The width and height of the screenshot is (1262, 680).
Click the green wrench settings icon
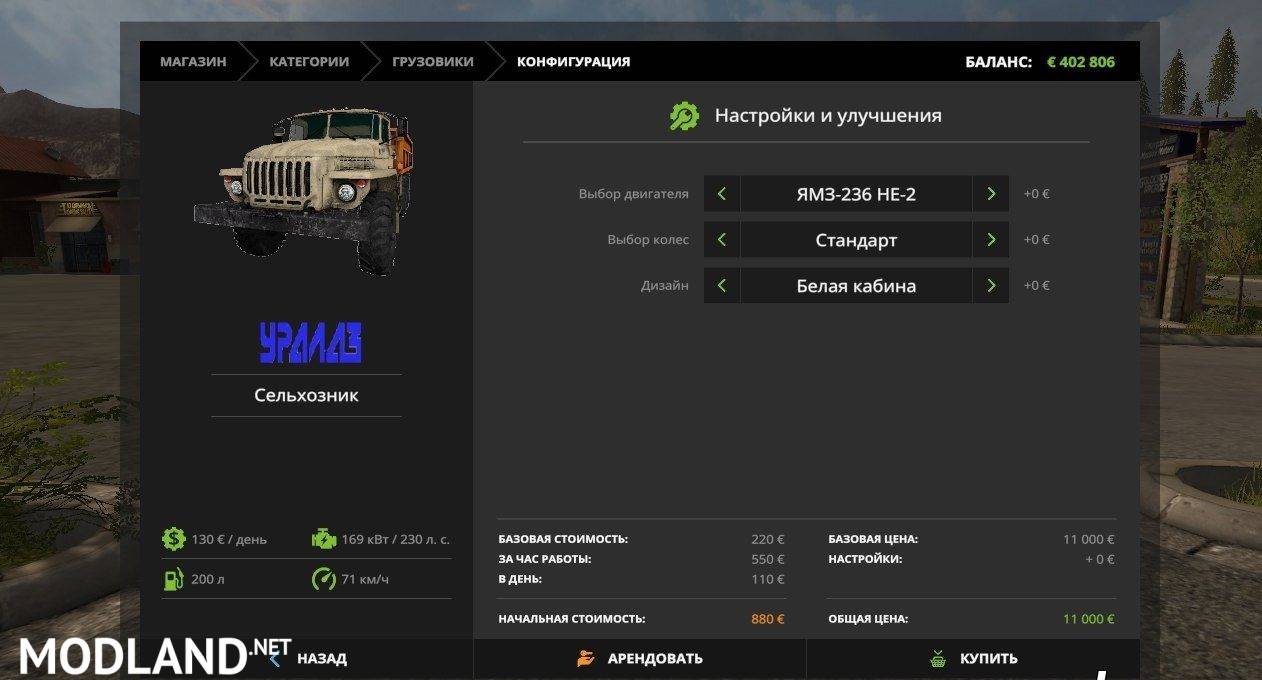click(685, 116)
